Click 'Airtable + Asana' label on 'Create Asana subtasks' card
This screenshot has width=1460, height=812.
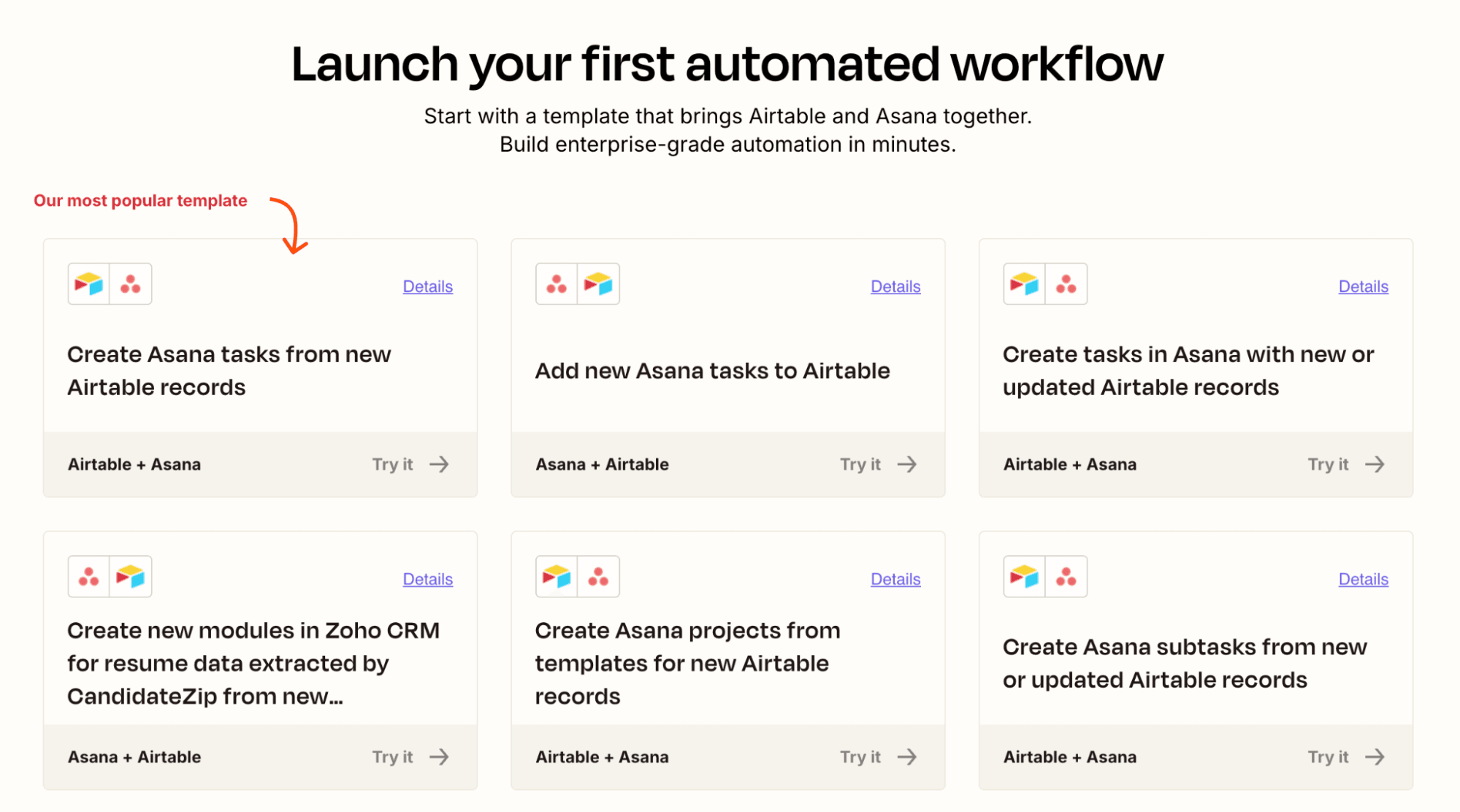(x=1070, y=757)
